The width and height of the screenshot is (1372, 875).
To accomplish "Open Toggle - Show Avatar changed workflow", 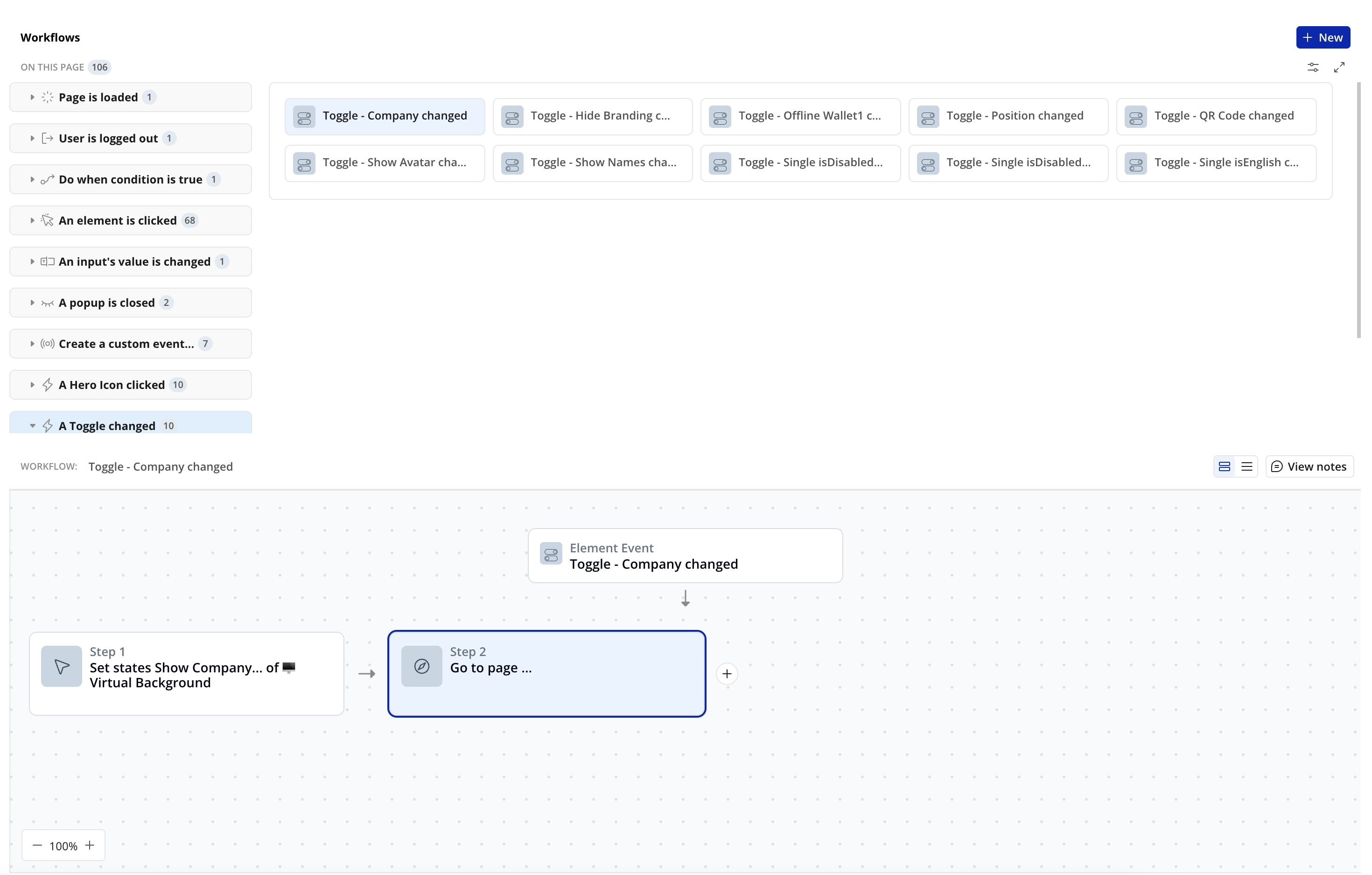I will pos(385,163).
